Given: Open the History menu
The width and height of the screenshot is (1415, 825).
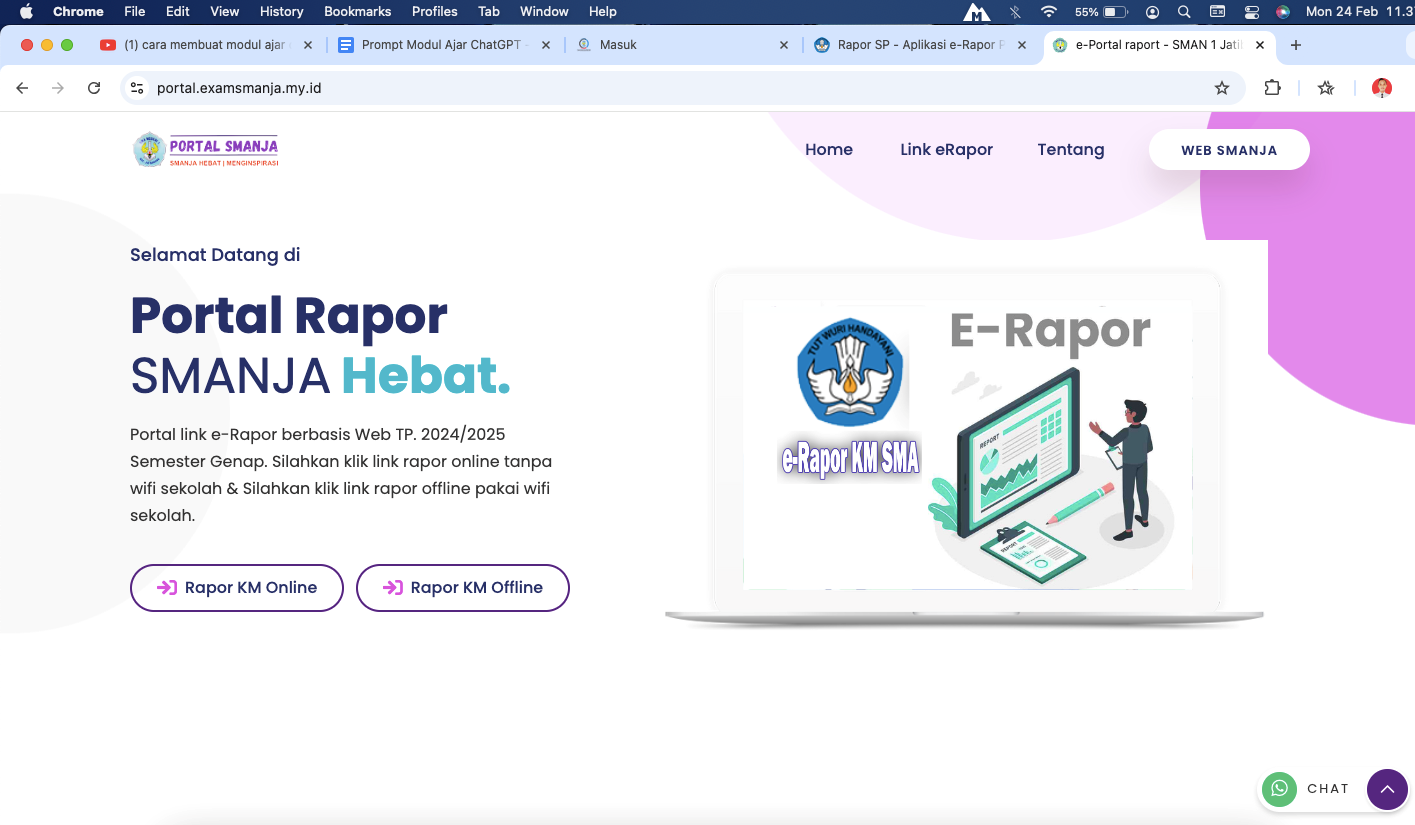Looking at the screenshot, I should pyautogui.click(x=281, y=12).
